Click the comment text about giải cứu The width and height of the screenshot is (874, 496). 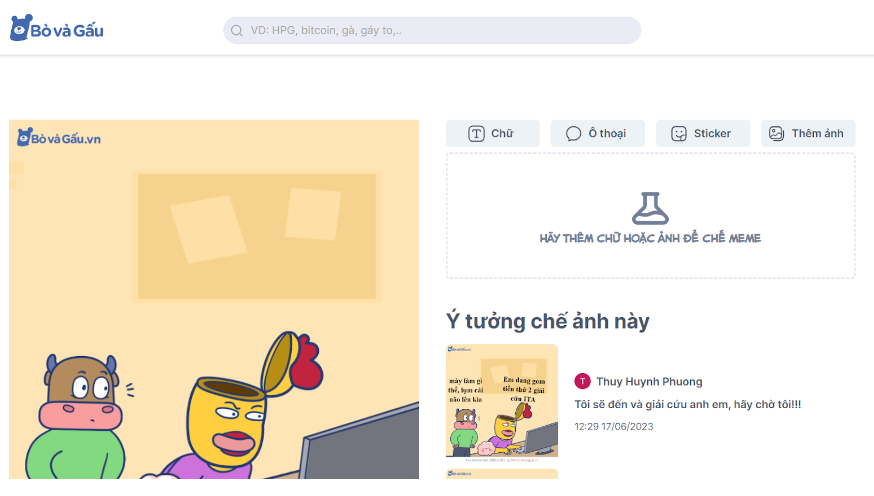(x=688, y=405)
